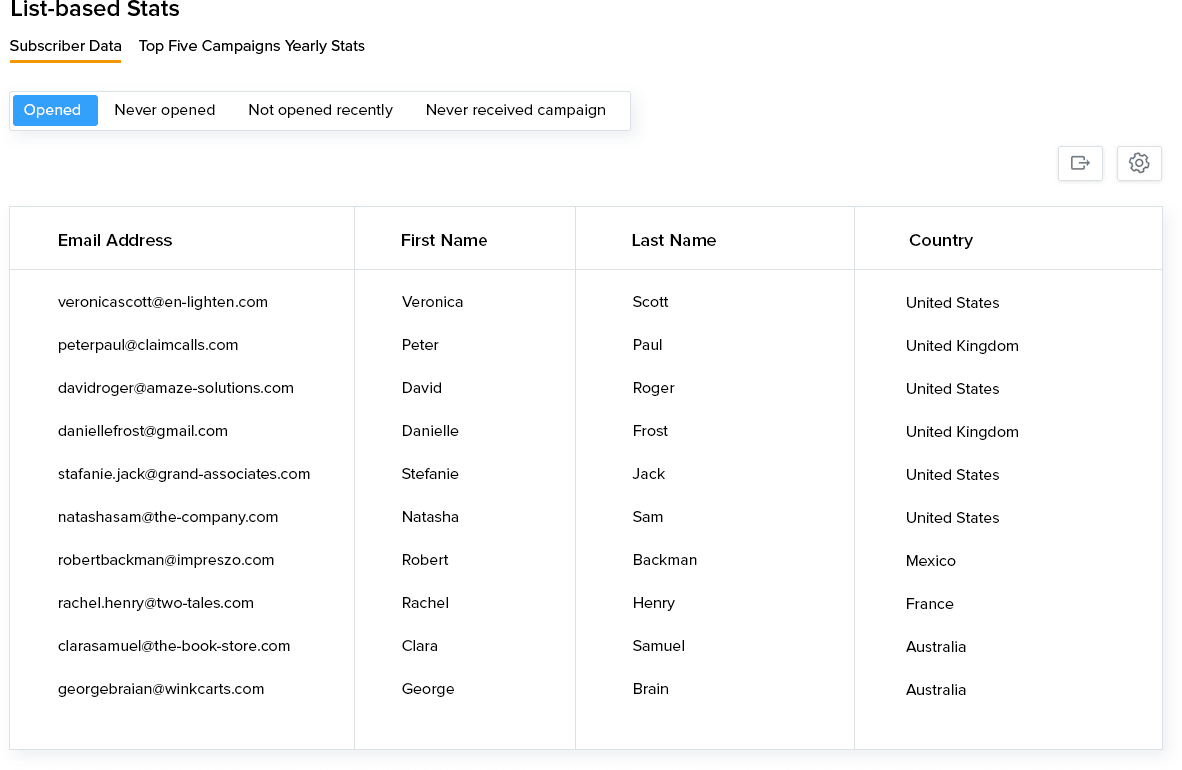Click first name Stefanie
The height and width of the screenshot is (770, 1182).
pyautogui.click(x=430, y=474)
